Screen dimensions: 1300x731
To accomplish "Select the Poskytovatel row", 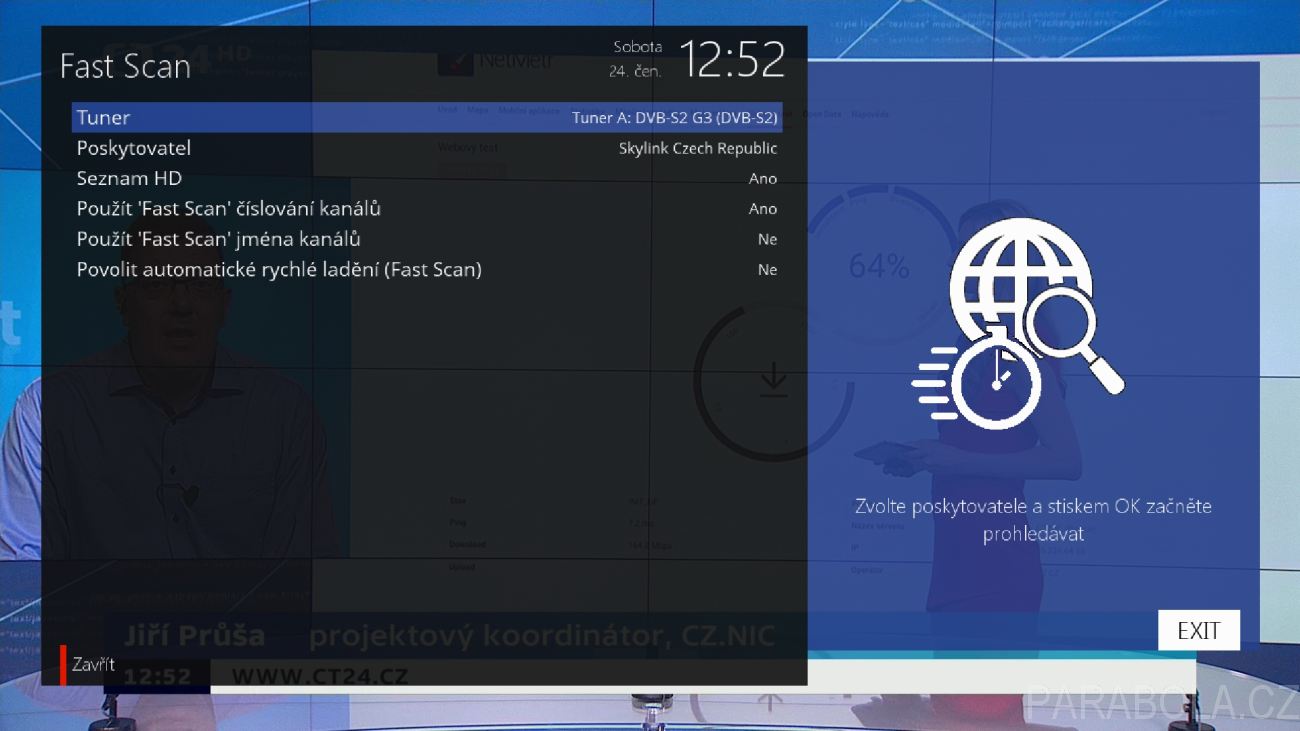I will pos(427,148).
